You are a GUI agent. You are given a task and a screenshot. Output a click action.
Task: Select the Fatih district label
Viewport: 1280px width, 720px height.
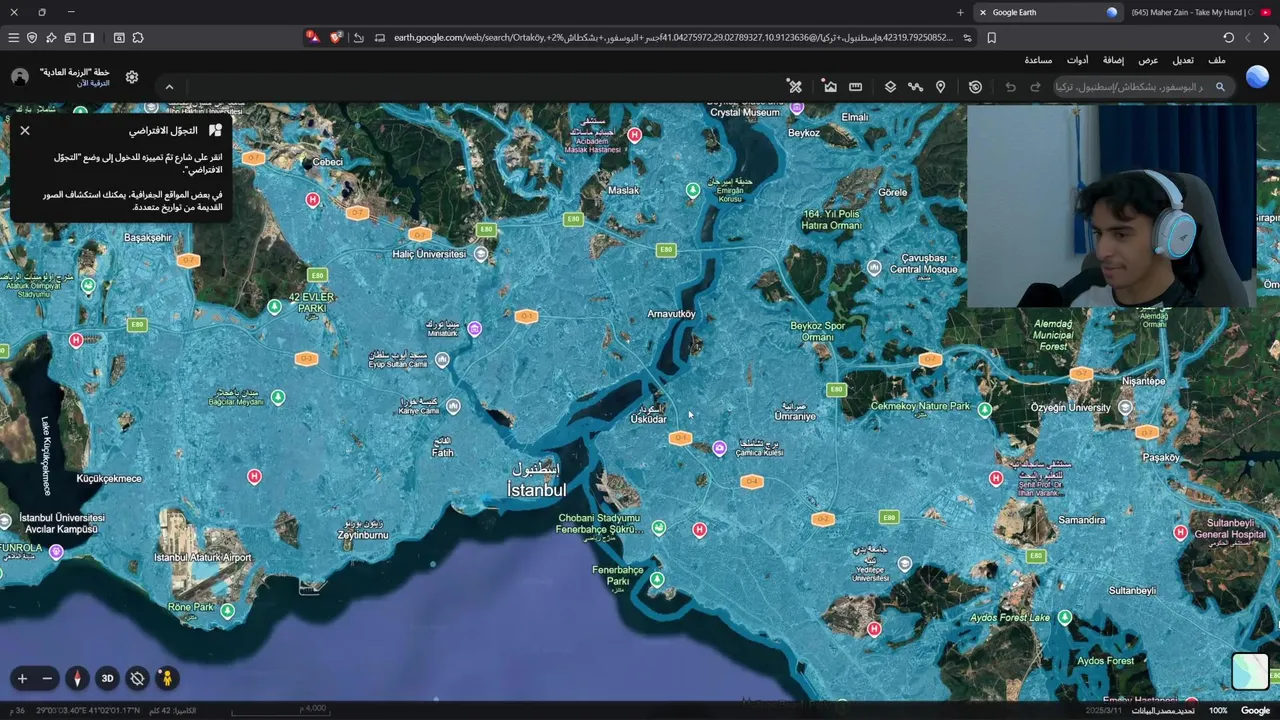pos(442,447)
